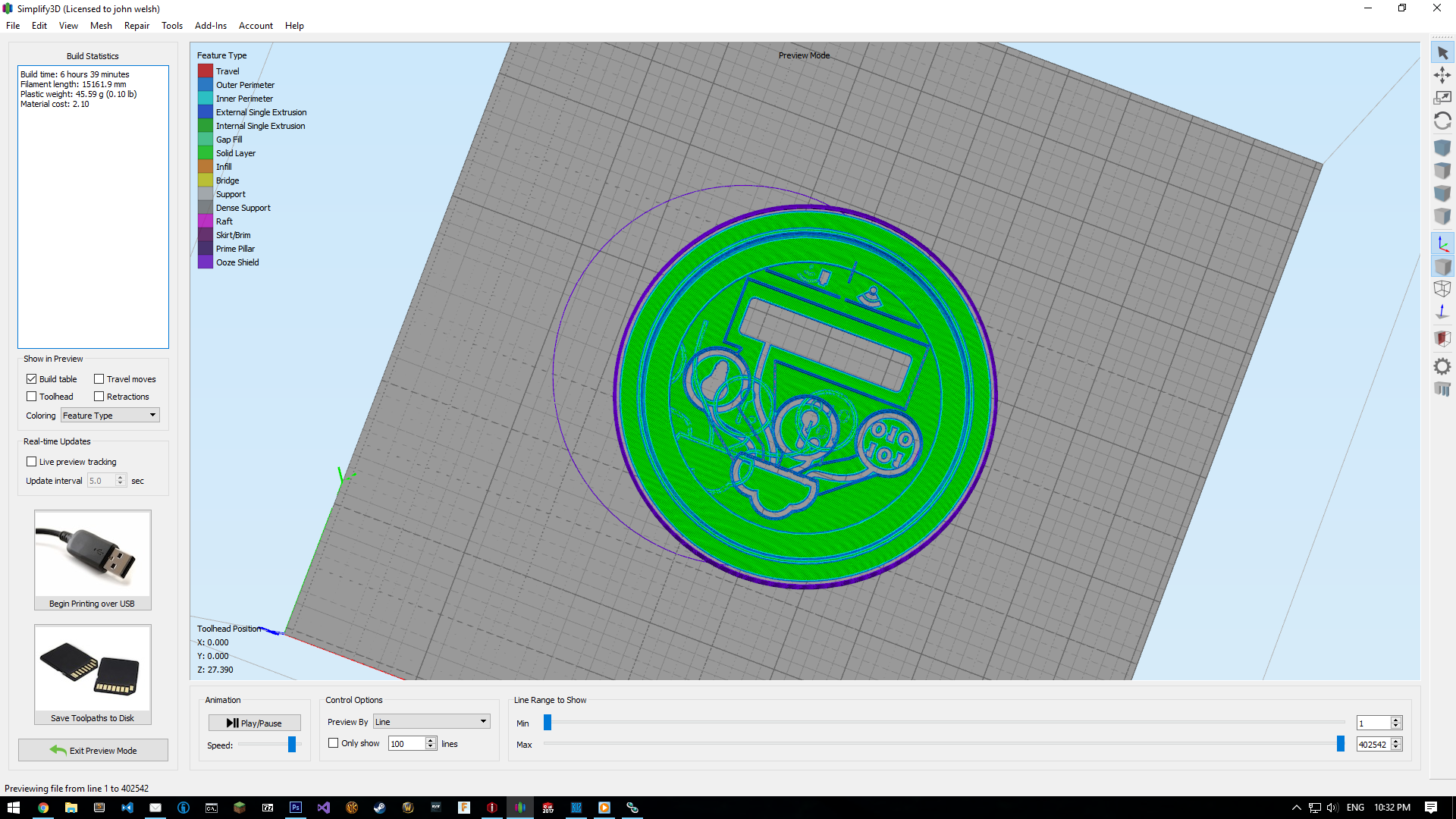Screen dimensions: 1456x819
Task: Click the 'Material cost: 2.10' line
Action: click(55, 104)
